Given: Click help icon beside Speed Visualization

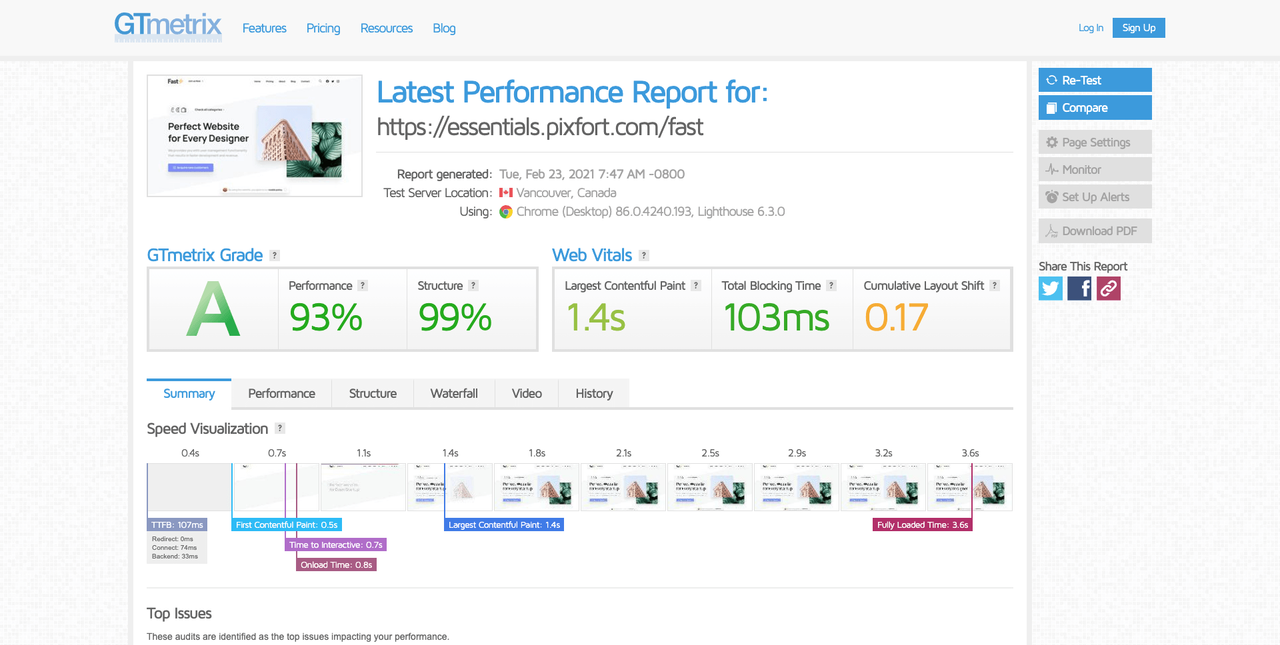Looking at the screenshot, I should pos(280,429).
